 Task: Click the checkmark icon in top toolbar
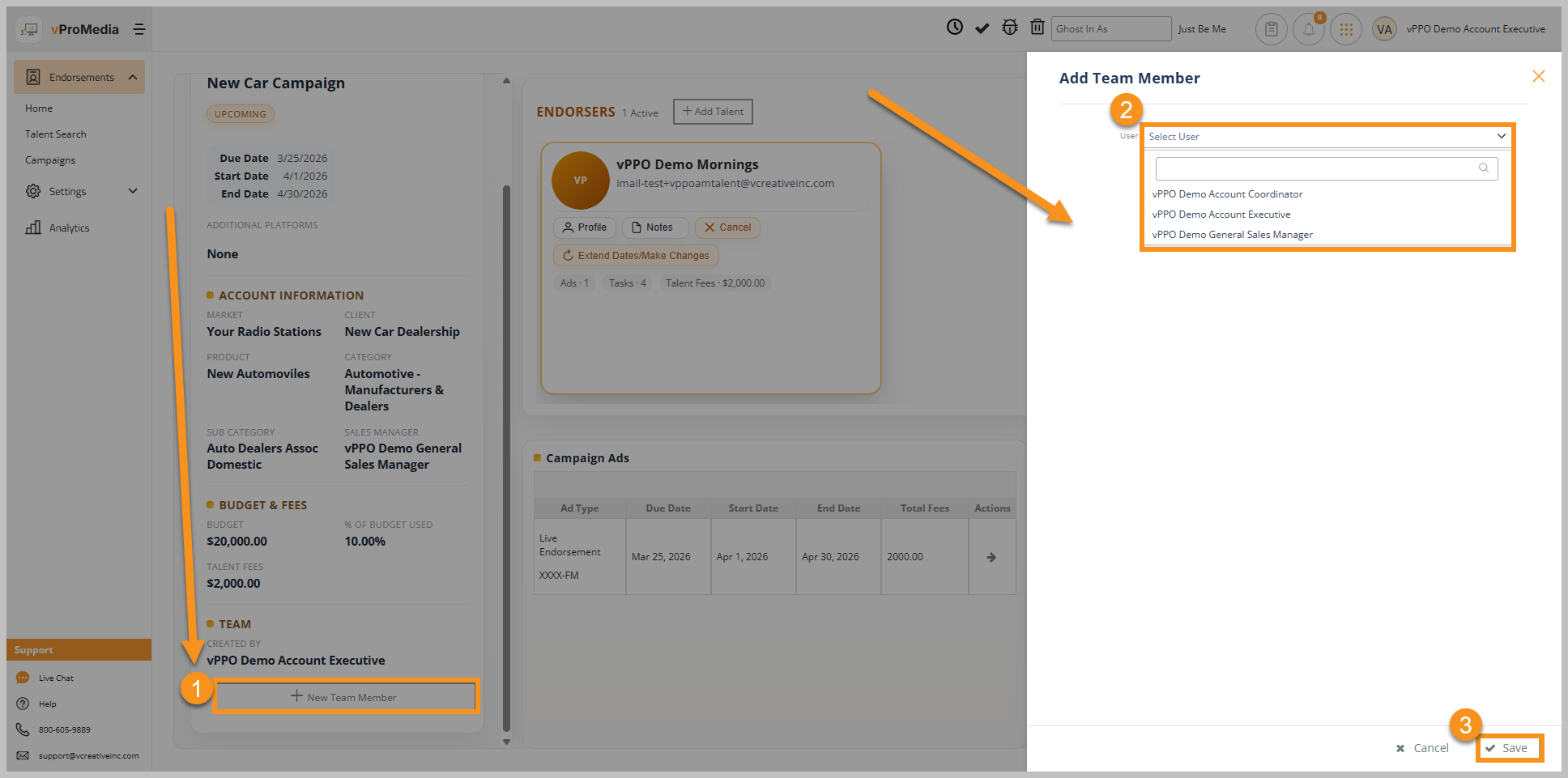pyautogui.click(x=982, y=28)
